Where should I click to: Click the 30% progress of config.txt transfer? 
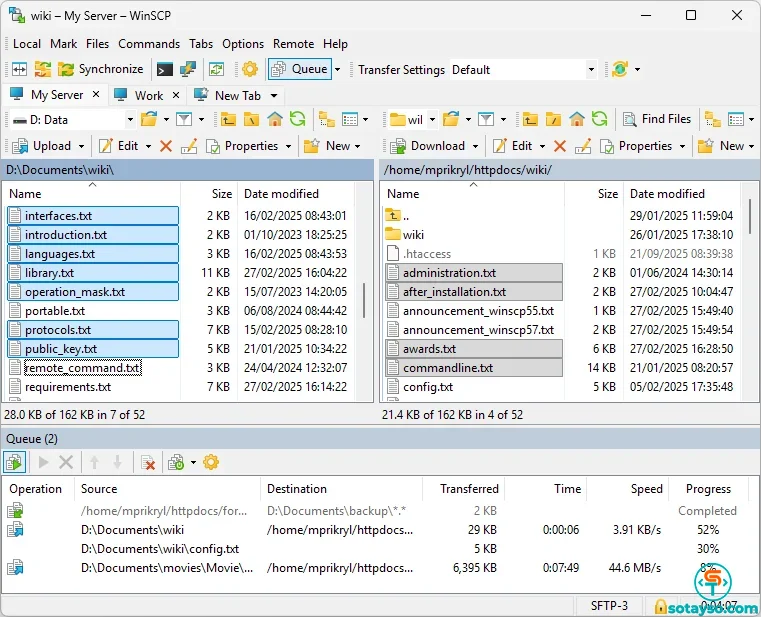click(x=708, y=549)
